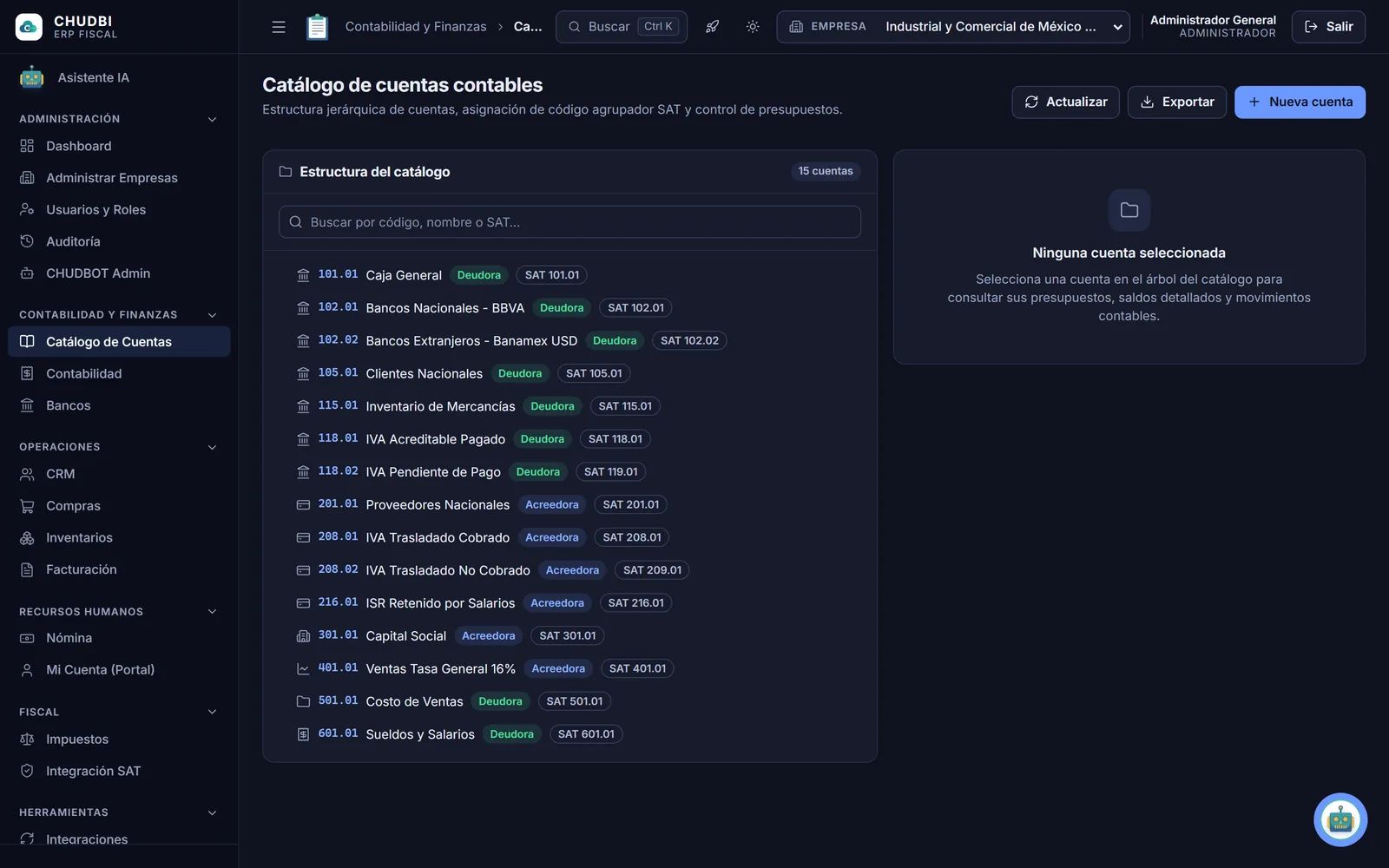
Task: Click the card icon beside Proveedores Nacionales
Action: pyautogui.click(x=303, y=504)
